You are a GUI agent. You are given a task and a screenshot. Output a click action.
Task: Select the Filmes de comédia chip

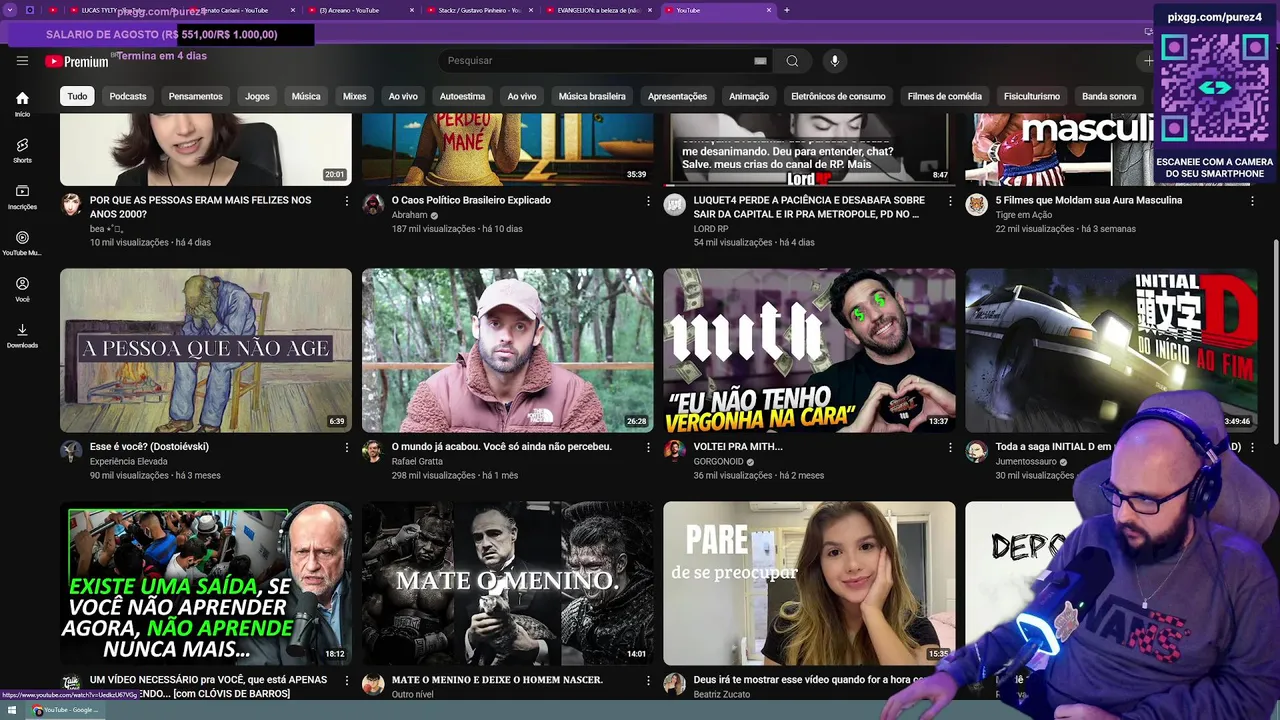[945, 96]
